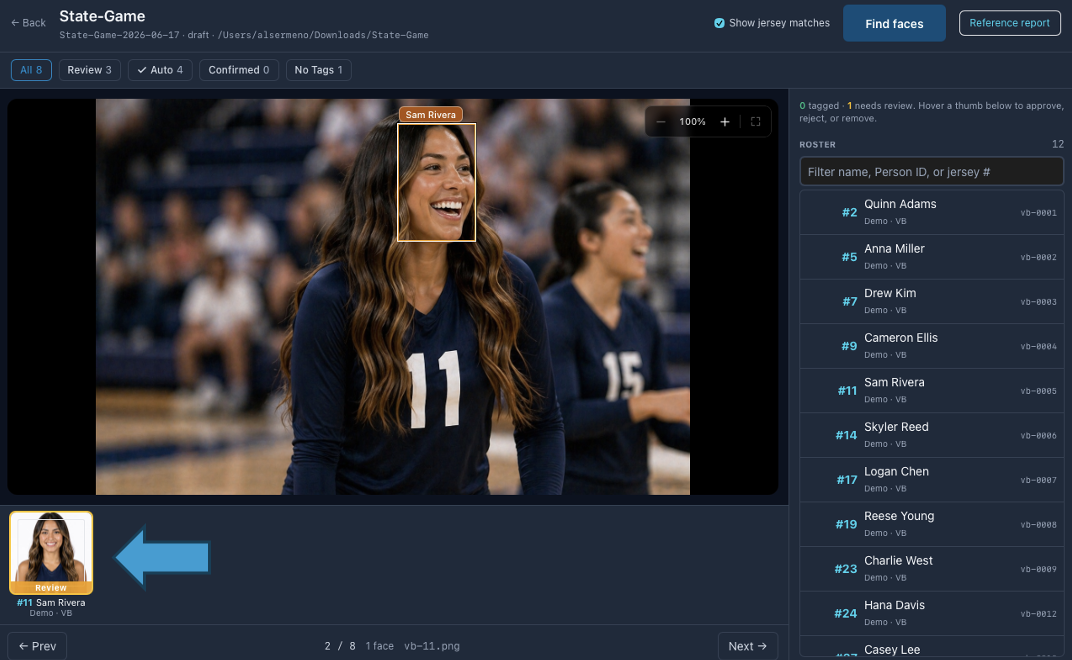
Task: Choose Reese Young #19 in the roster
Action: point(931,524)
